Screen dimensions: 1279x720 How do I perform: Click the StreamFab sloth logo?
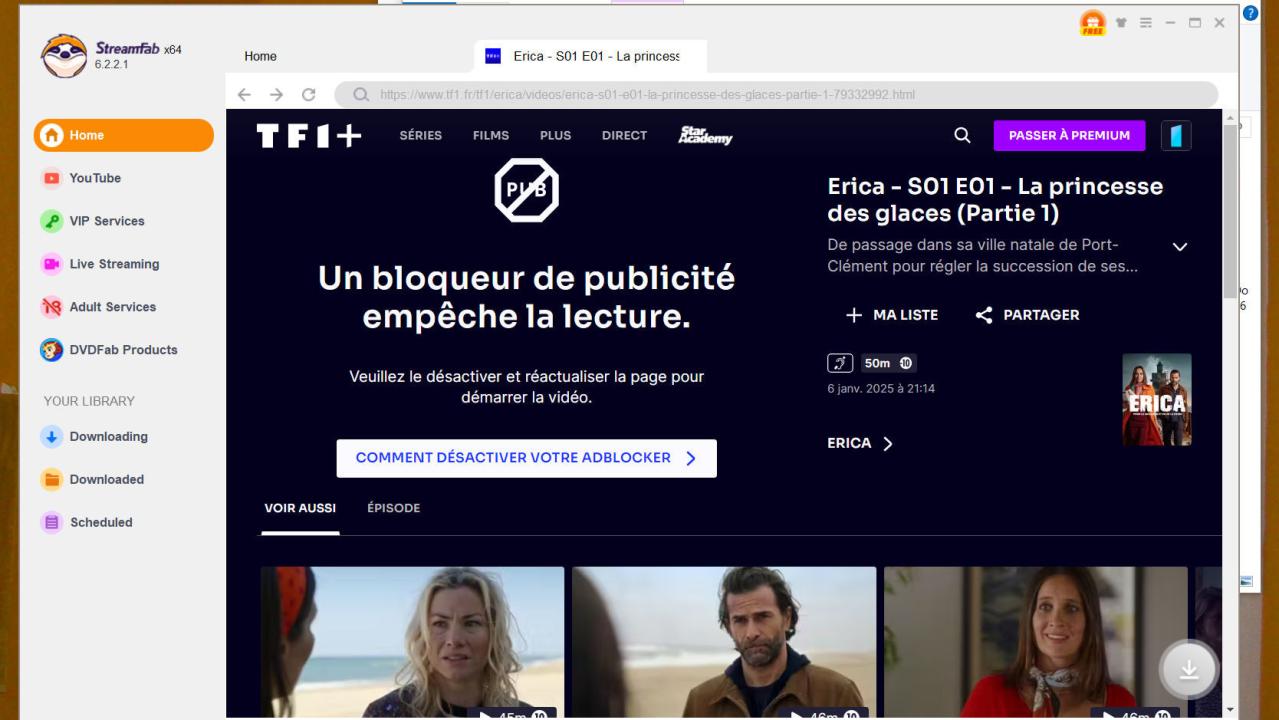coord(64,56)
